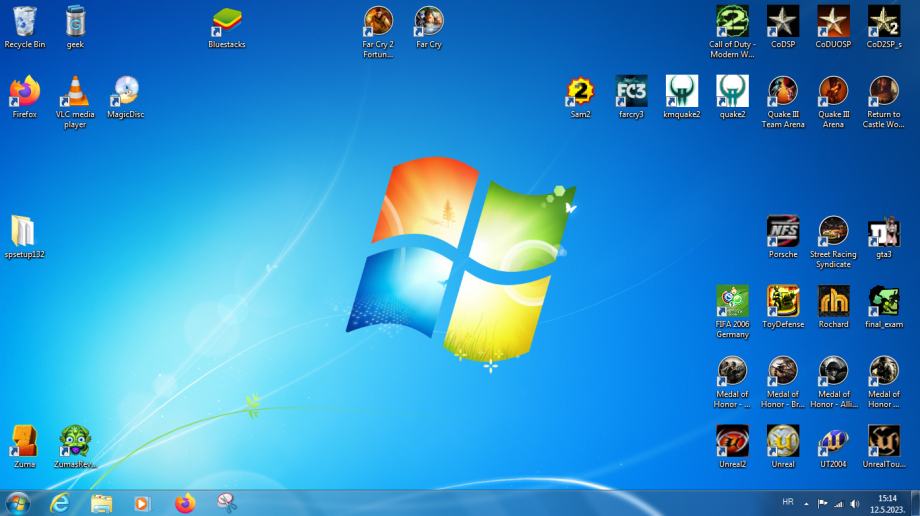Click the farcry3 shortcut
Image resolution: width=920 pixels, height=516 pixels.
tap(631, 97)
